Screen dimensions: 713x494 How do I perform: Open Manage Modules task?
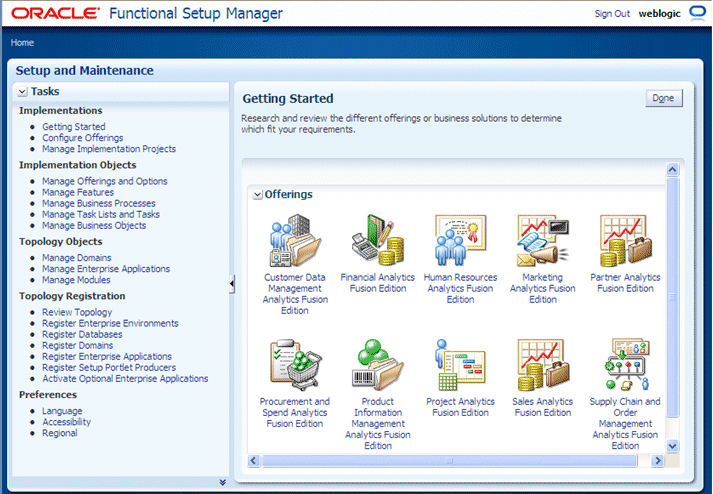tap(76, 280)
